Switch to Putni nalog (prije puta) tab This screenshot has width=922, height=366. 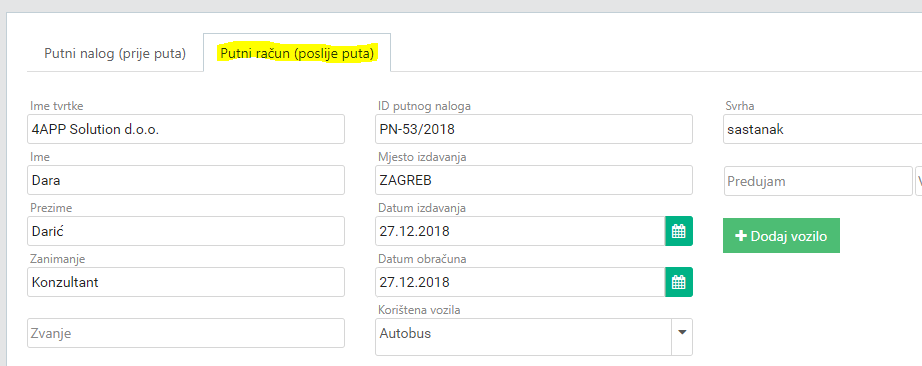(x=115, y=54)
